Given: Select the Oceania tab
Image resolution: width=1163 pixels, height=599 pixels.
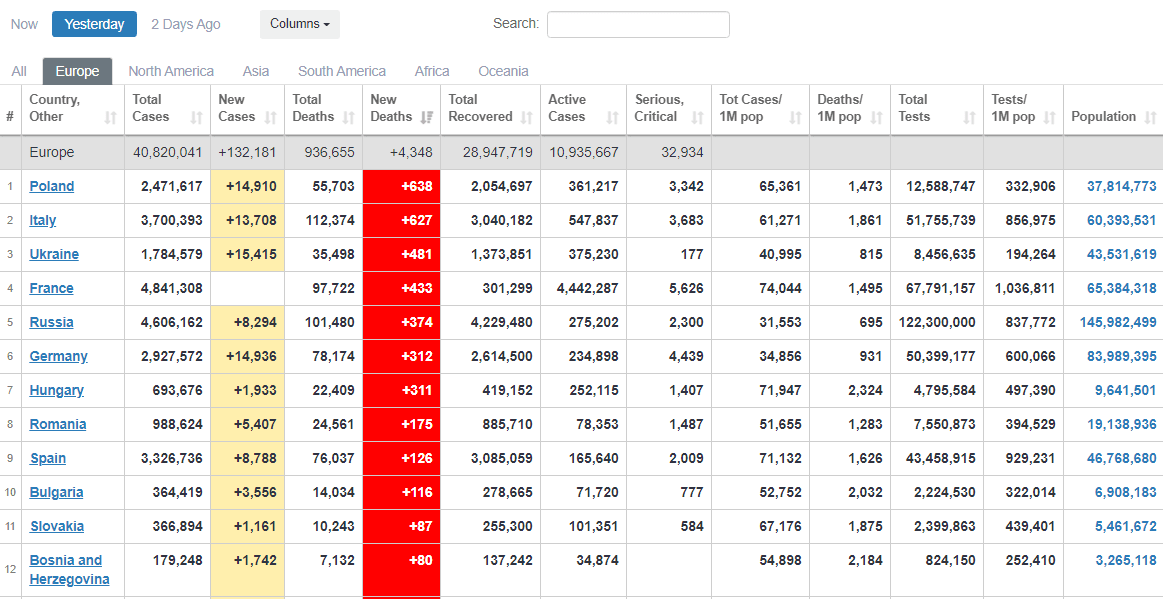Looking at the screenshot, I should (503, 71).
